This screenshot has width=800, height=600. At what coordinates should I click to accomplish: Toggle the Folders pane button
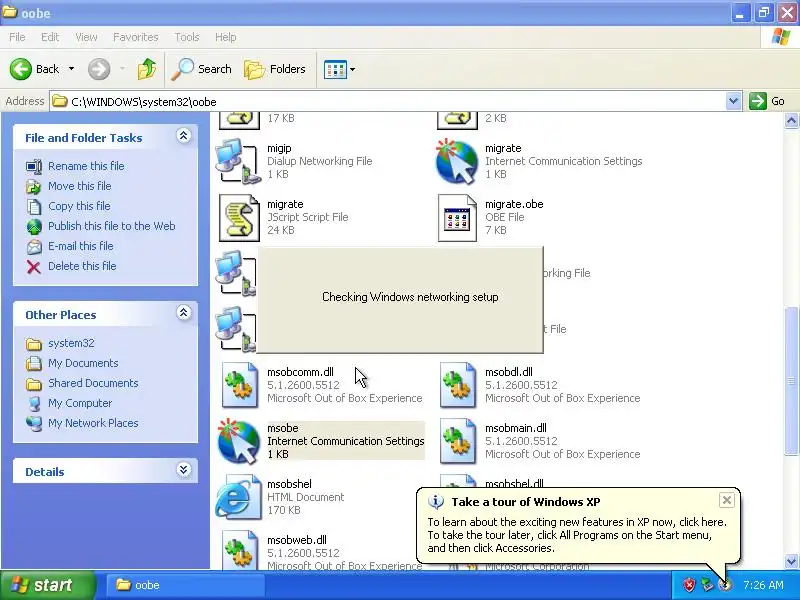pyautogui.click(x=274, y=69)
